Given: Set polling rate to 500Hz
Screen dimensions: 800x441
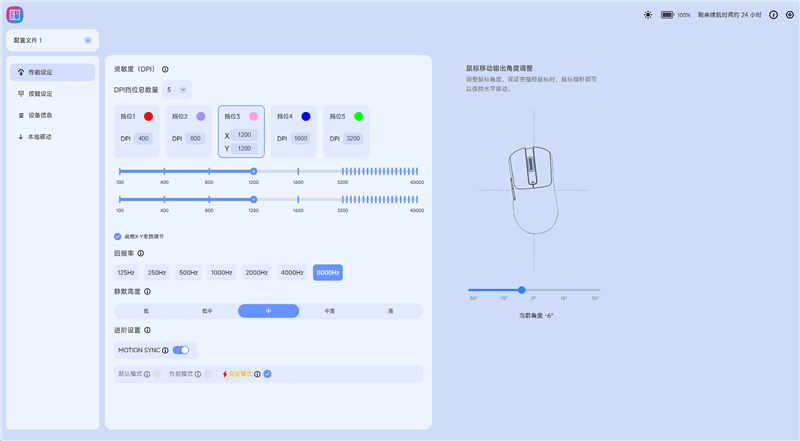Looking at the screenshot, I should pyautogui.click(x=188, y=273).
